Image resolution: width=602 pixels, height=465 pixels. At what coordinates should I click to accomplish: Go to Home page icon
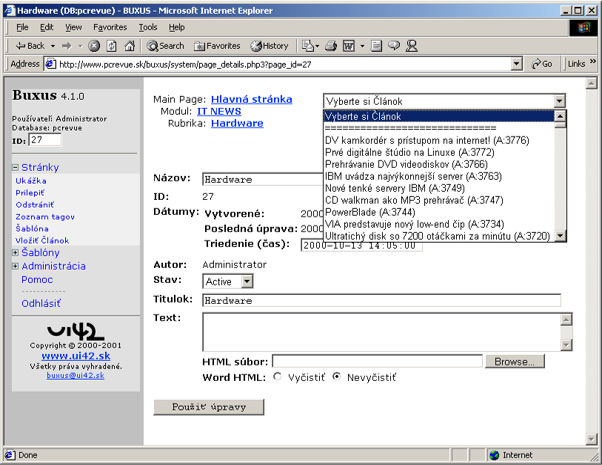click(x=127, y=45)
